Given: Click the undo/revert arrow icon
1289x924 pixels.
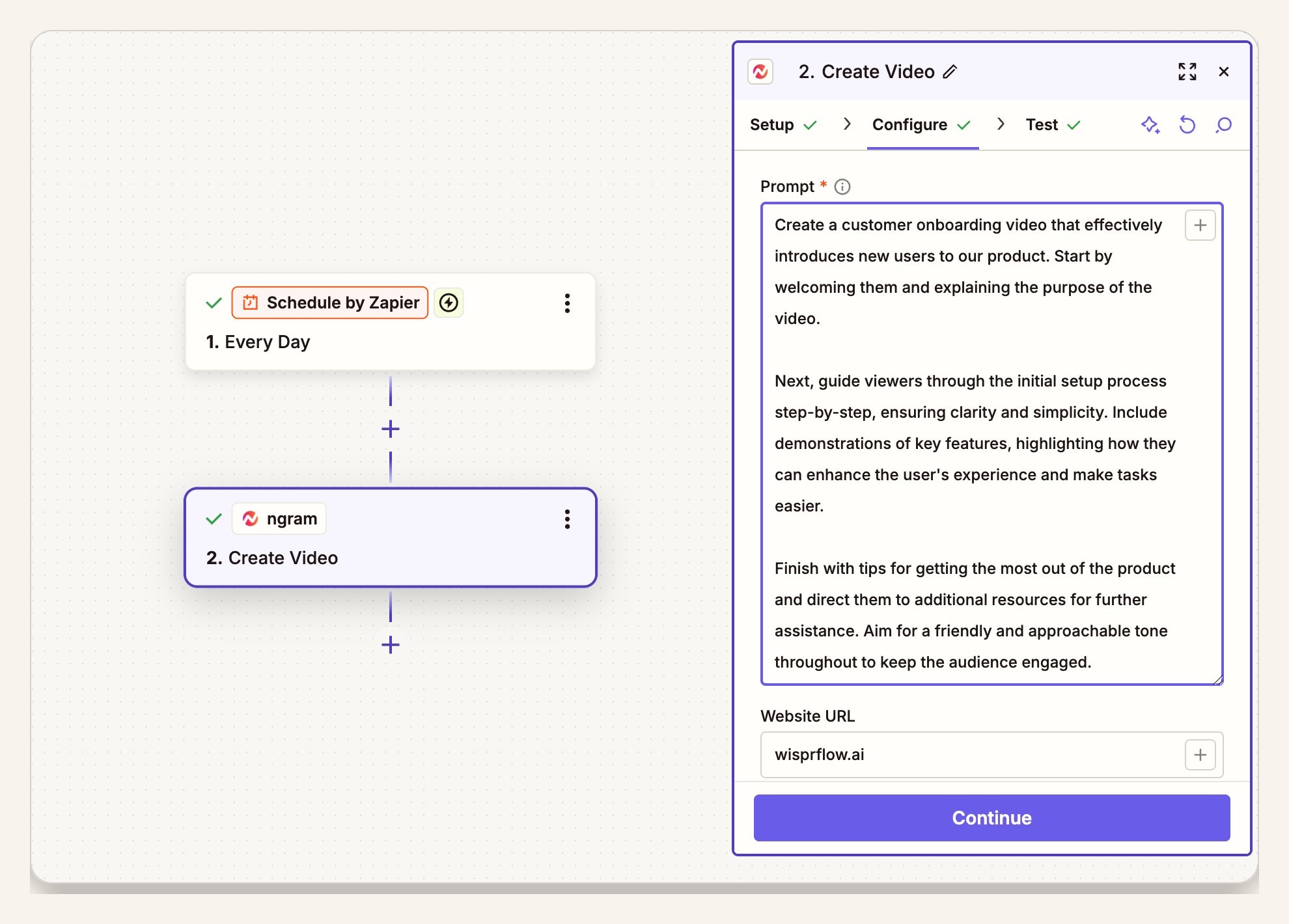Looking at the screenshot, I should 1187,124.
